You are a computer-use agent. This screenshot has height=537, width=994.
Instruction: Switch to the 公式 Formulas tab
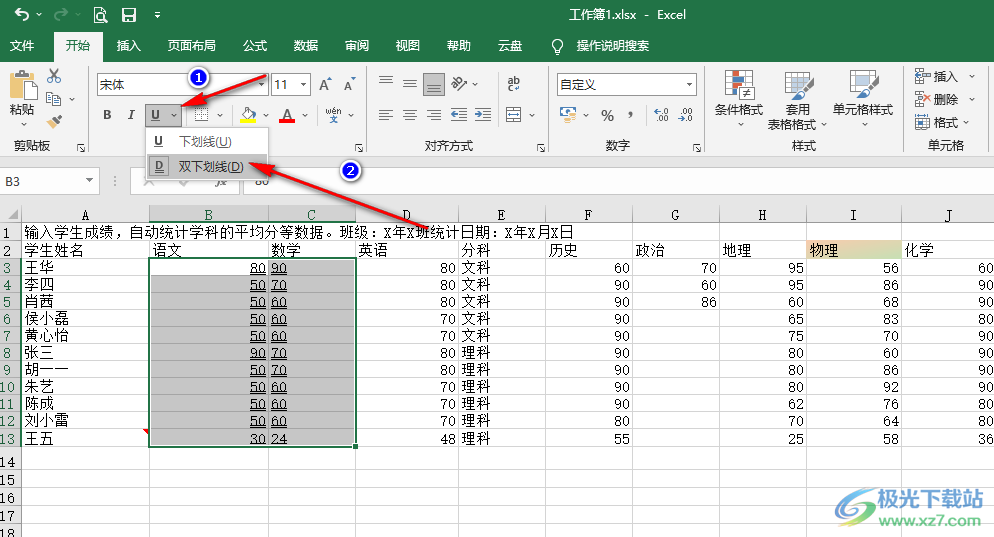pyautogui.click(x=255, y=46)
